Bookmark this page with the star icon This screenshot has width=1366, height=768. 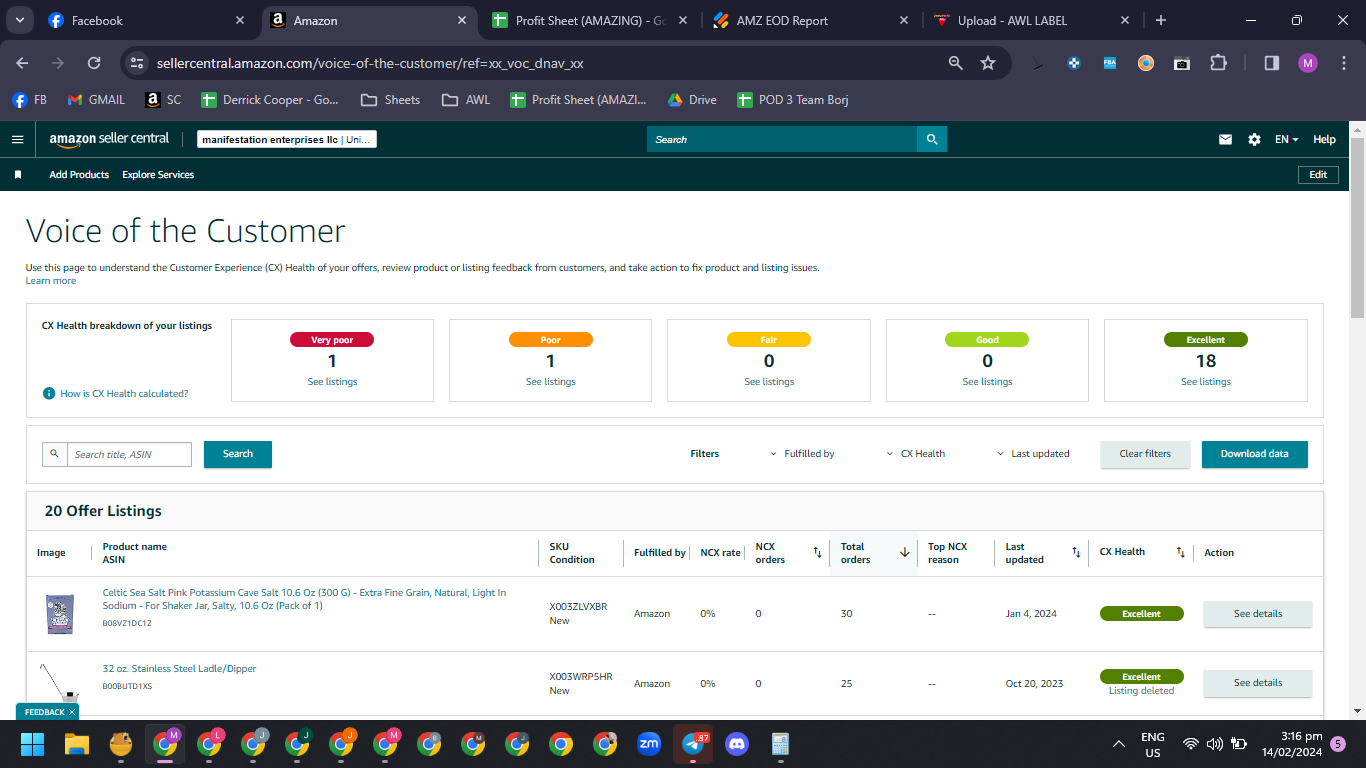pyautogui.click(x=988, y=63)
